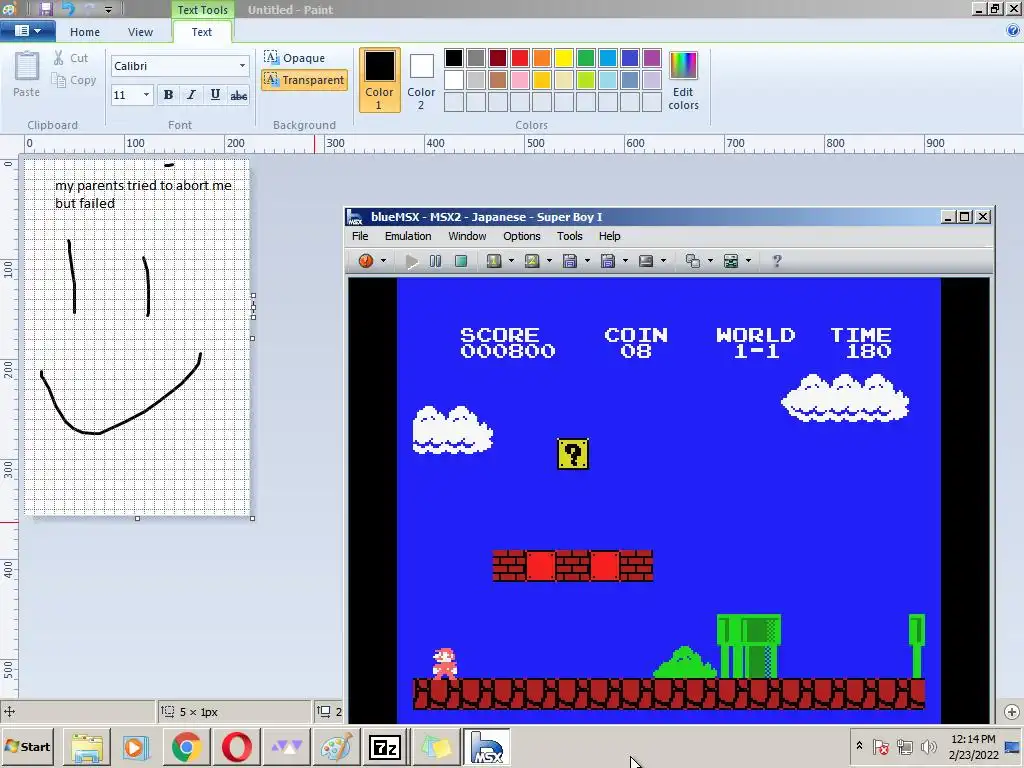Viewport: 1024px width, 768px height.
Task: Pick red color swatch in palette
Action: 520,58
